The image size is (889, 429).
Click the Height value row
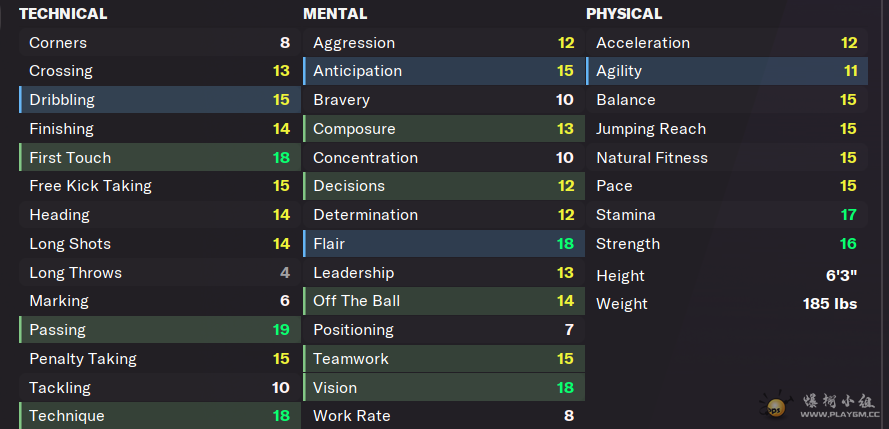pos(726,276)
